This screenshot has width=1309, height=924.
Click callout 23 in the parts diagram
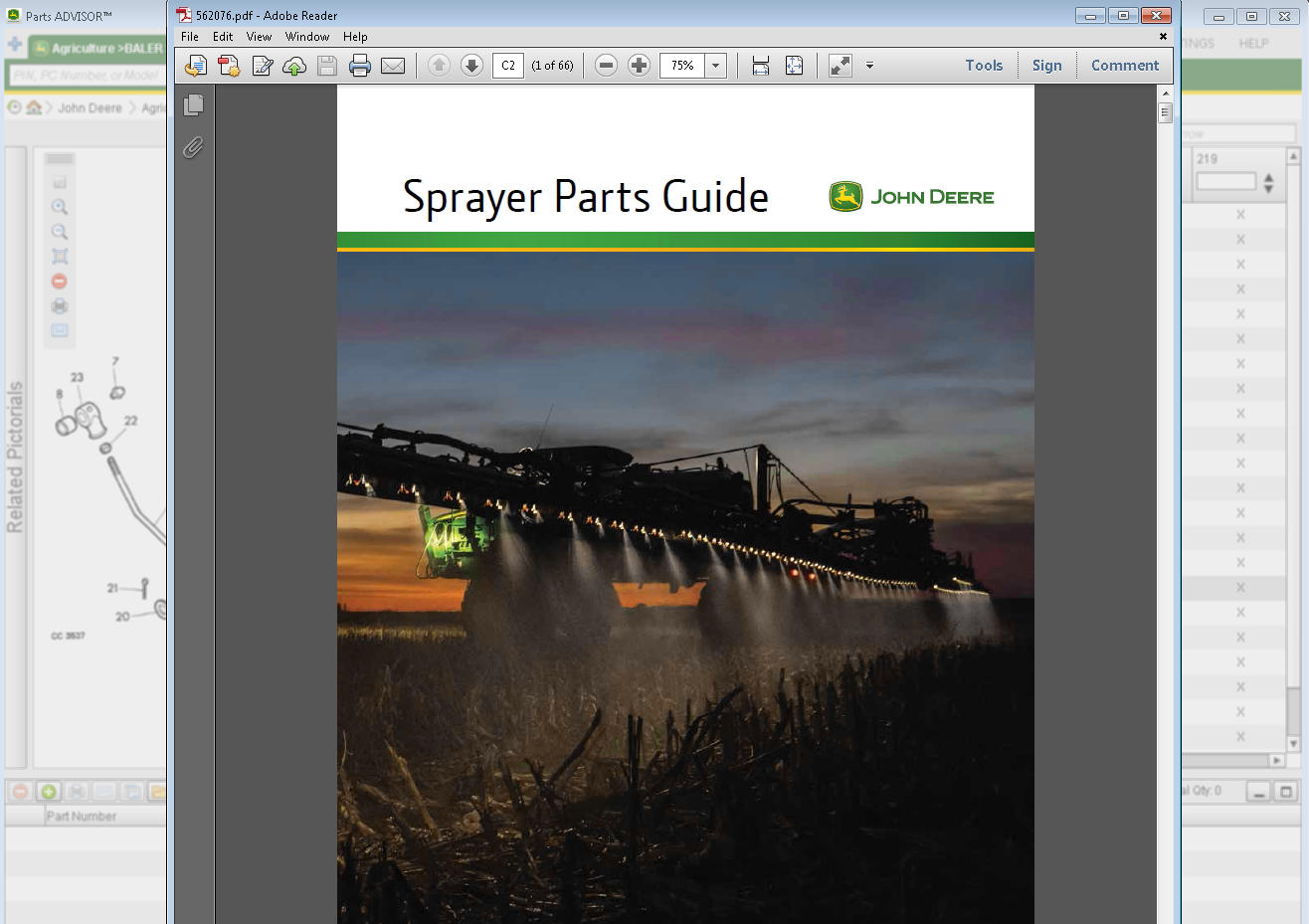(x=77, y=377)
